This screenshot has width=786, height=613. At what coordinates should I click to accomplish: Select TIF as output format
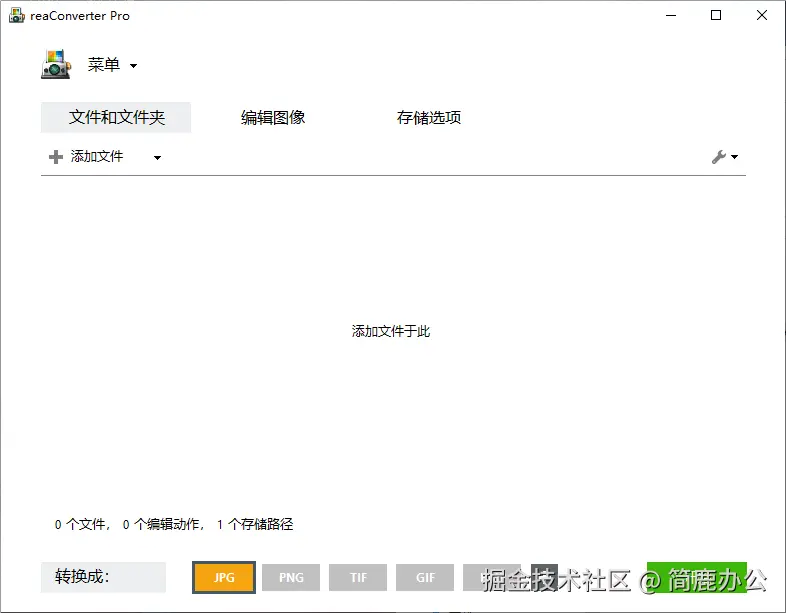[358, 577]
